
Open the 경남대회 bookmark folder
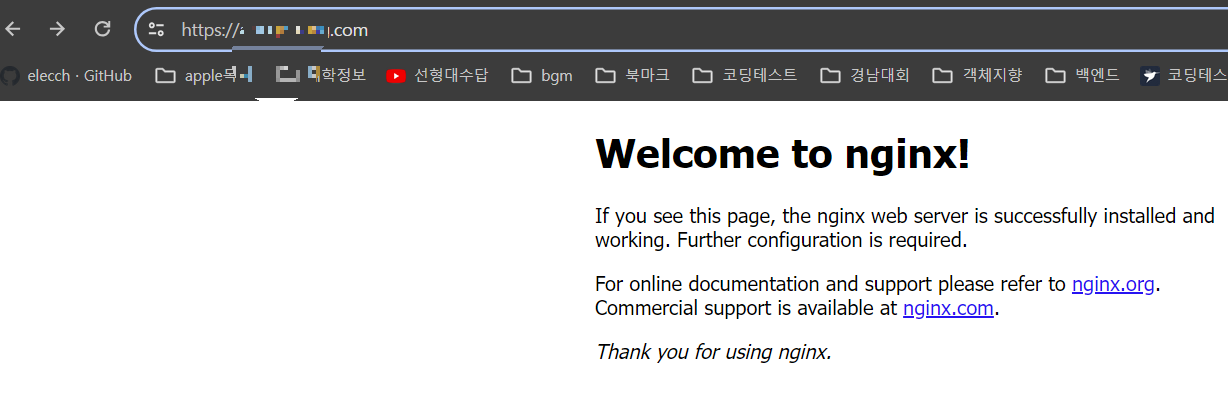pyautogui.click(x=865, y=75)
